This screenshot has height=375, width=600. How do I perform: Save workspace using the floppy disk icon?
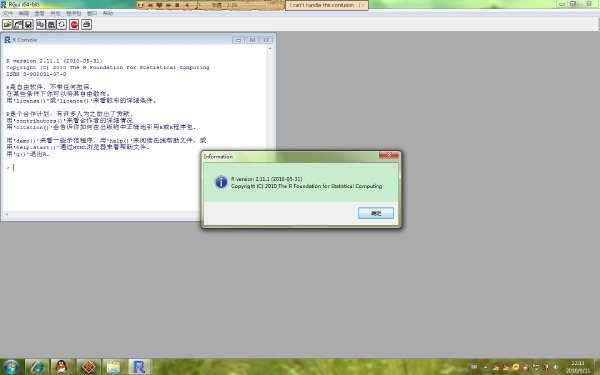[28, 24]
